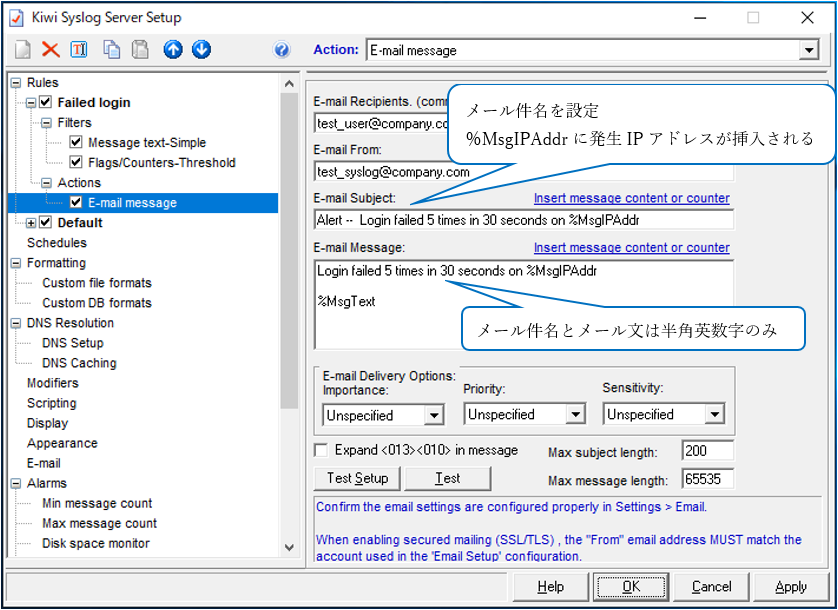Open the blue Help question-mark icon
This screenshot has width=838, height=610.
click(x=282, y=50)
